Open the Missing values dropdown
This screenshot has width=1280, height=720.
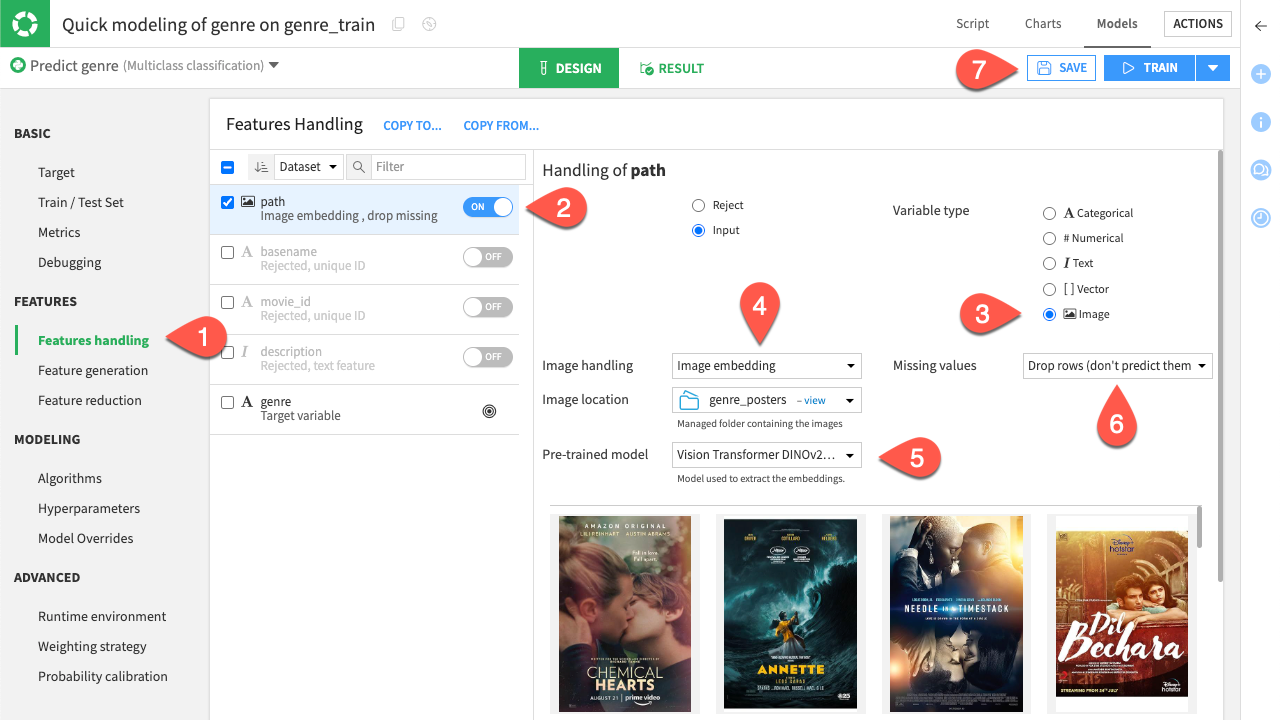pyautogui.click(x=1117, y=365)
